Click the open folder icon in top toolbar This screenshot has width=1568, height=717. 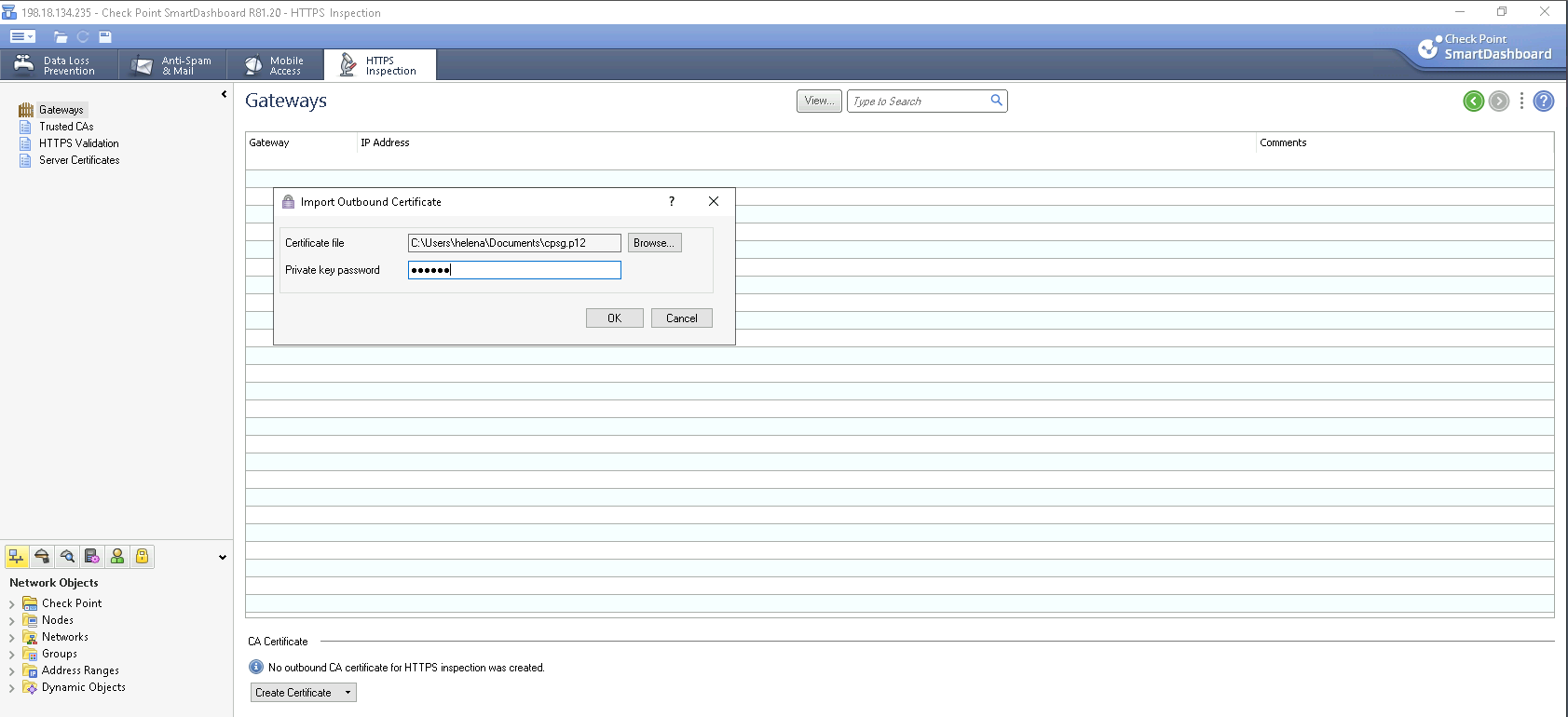[x=61, y=37]
